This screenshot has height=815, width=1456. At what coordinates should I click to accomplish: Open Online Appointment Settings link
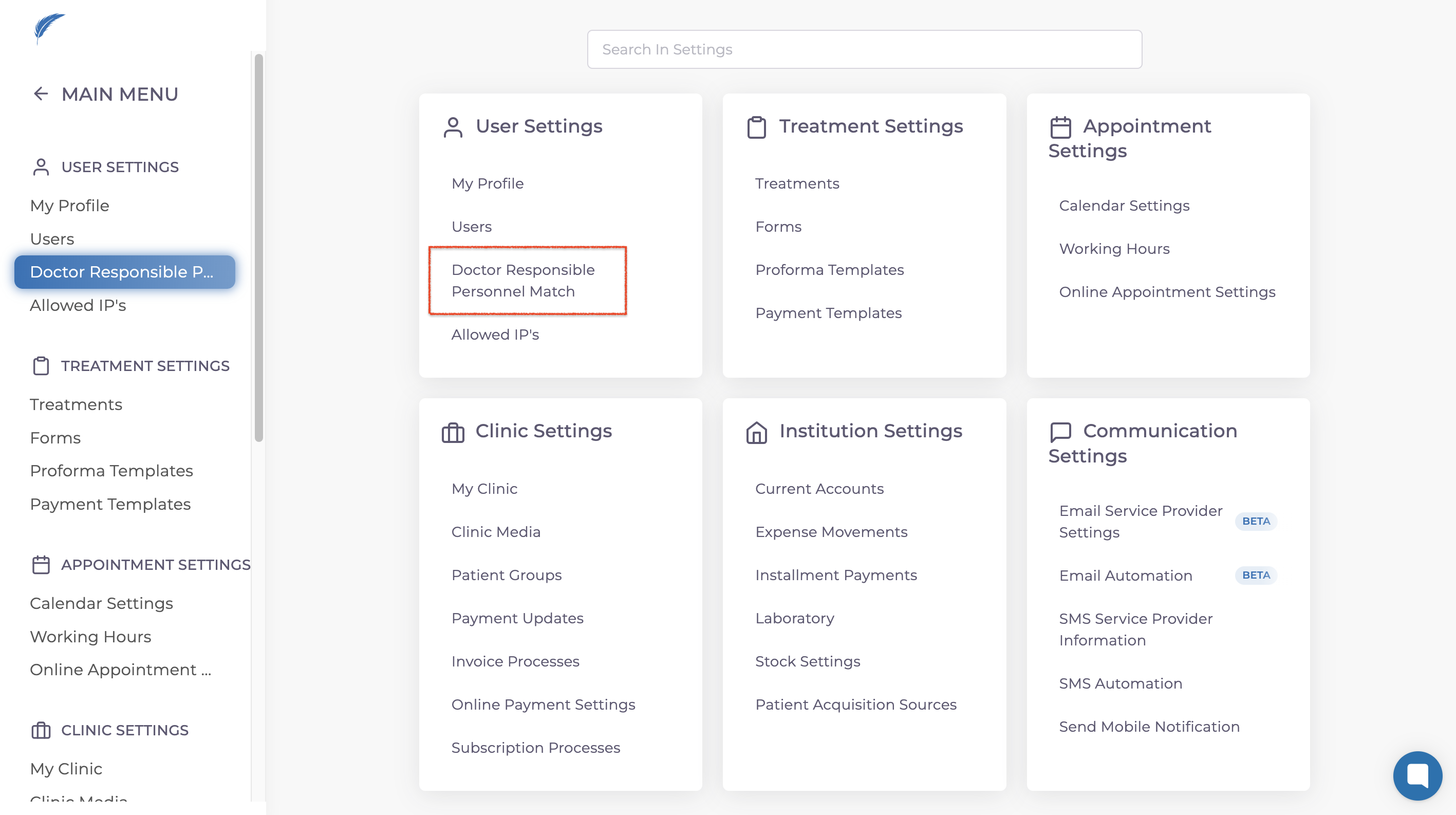pos(1167,292)
